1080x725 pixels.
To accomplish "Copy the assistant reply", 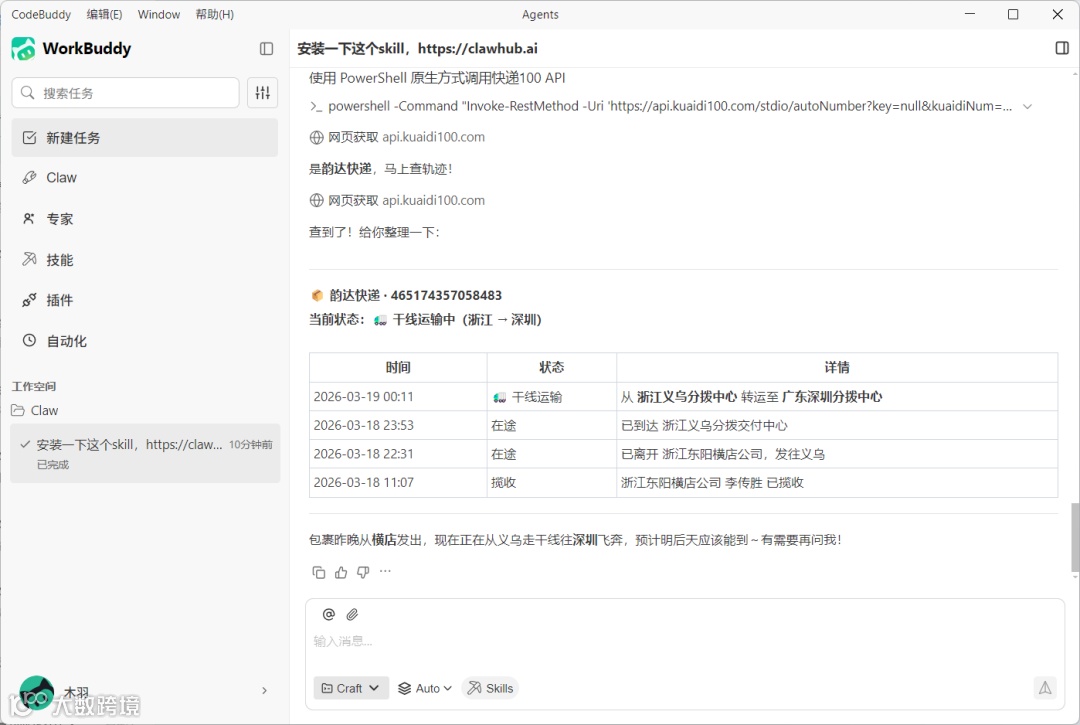I will (x=318, y=571).
